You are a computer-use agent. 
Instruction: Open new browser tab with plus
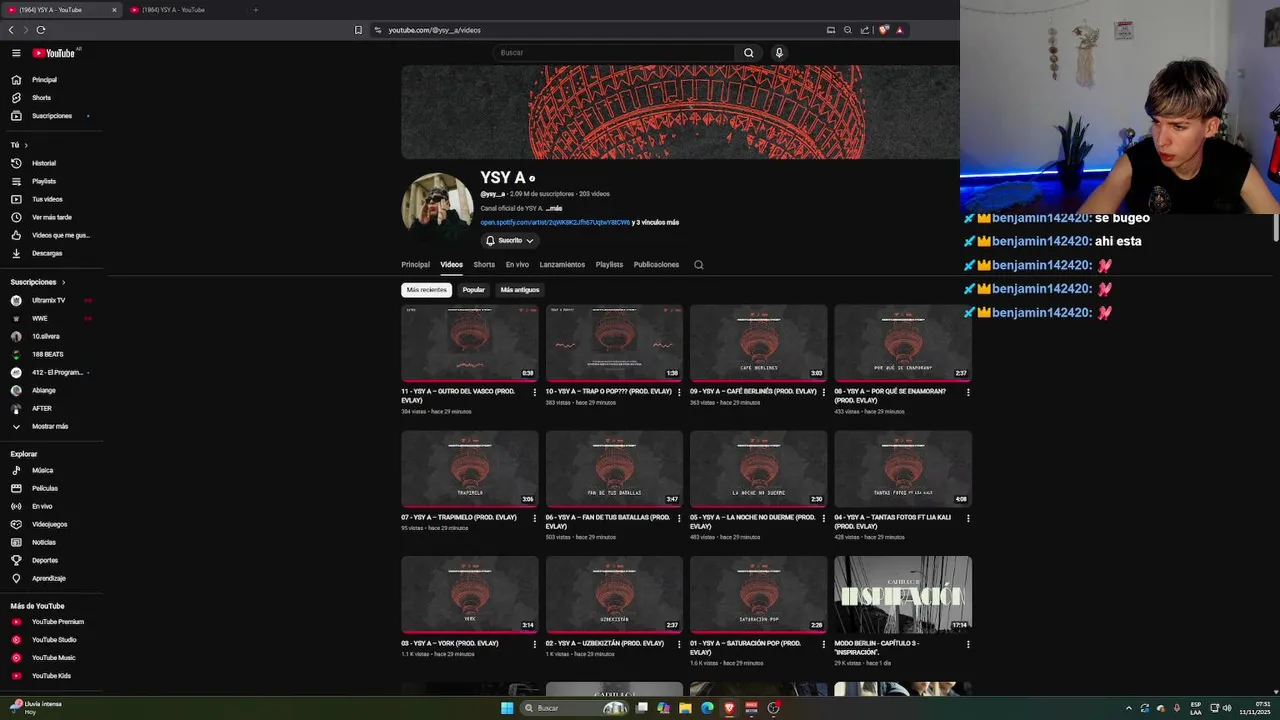[255, 10]
